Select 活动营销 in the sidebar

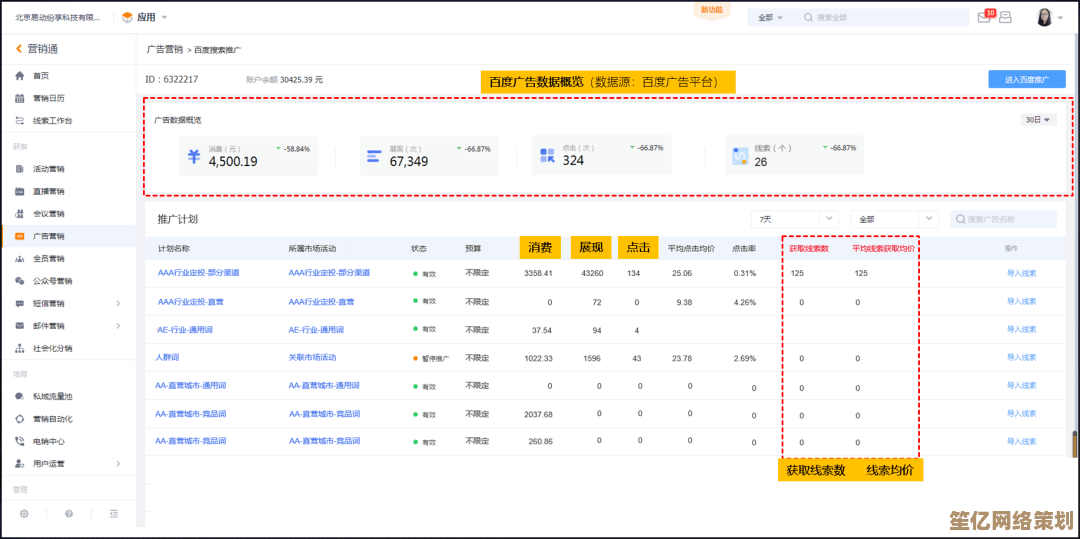(48, 169)
